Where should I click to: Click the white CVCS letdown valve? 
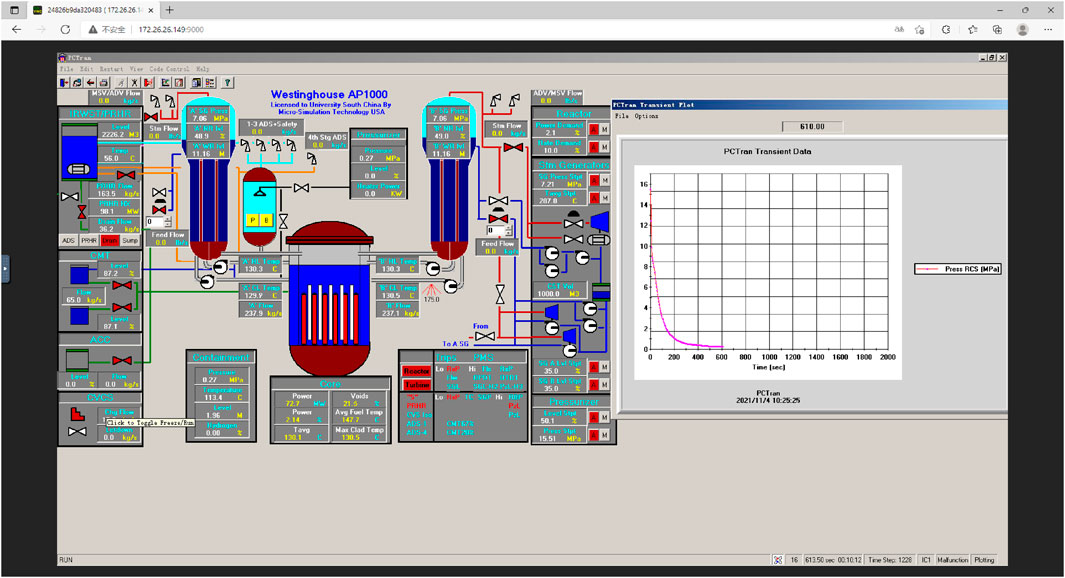coord(77,432)
